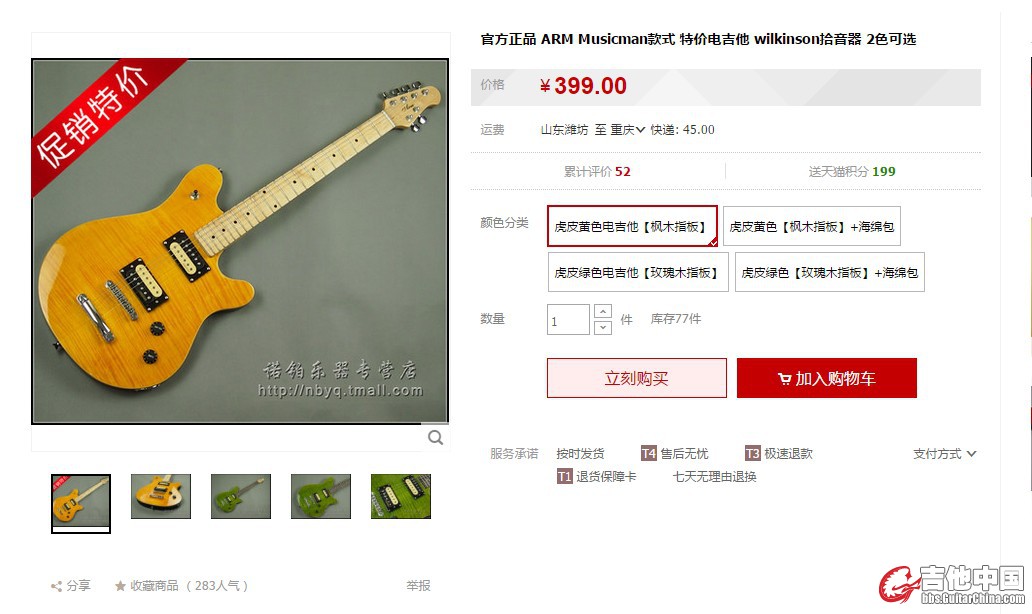Open the 累计评价 52 reviews tab
Screen dimensions: 1032x614
coord(597,172)
